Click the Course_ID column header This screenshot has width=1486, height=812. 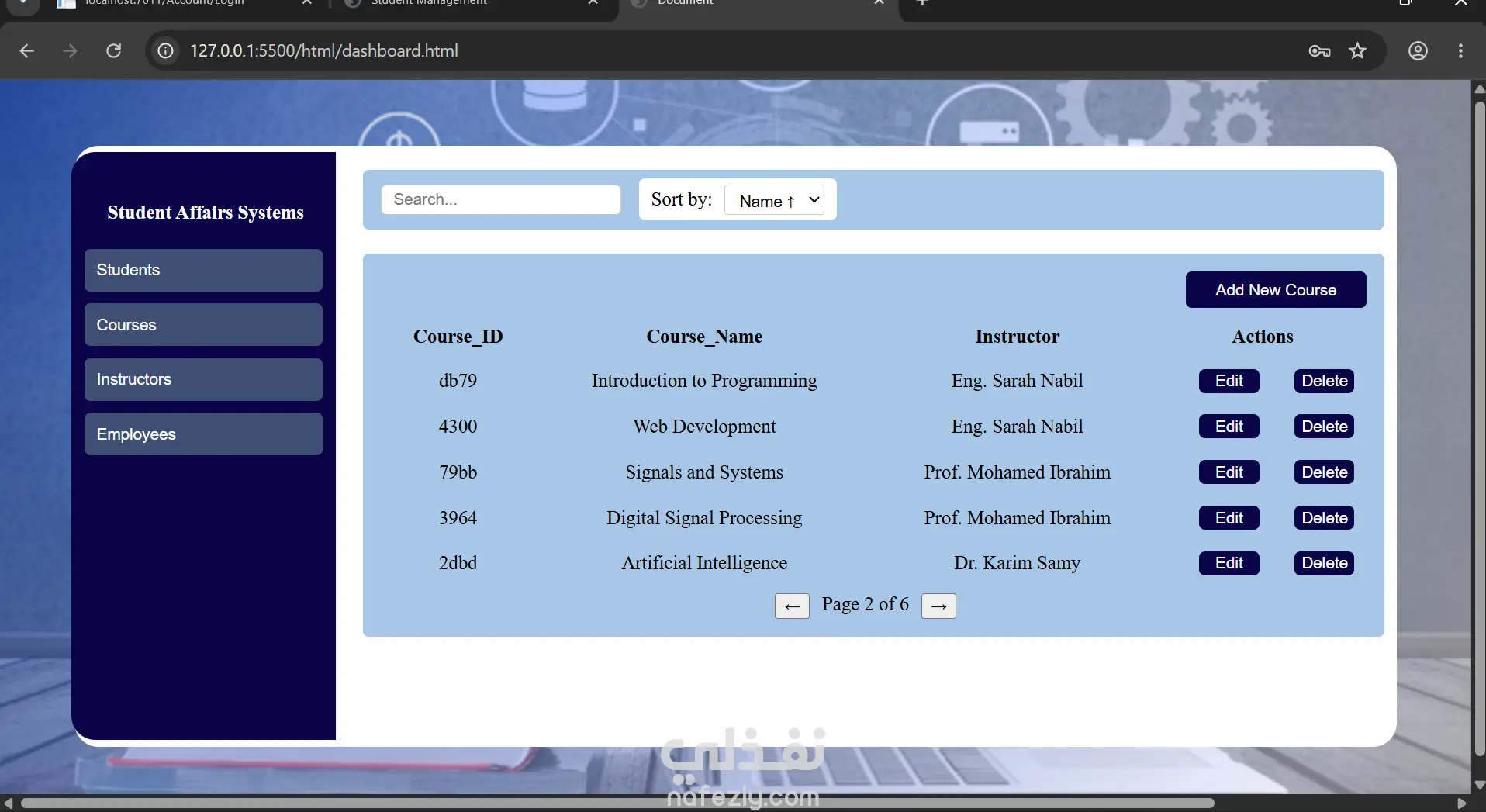tap(458, 337)
